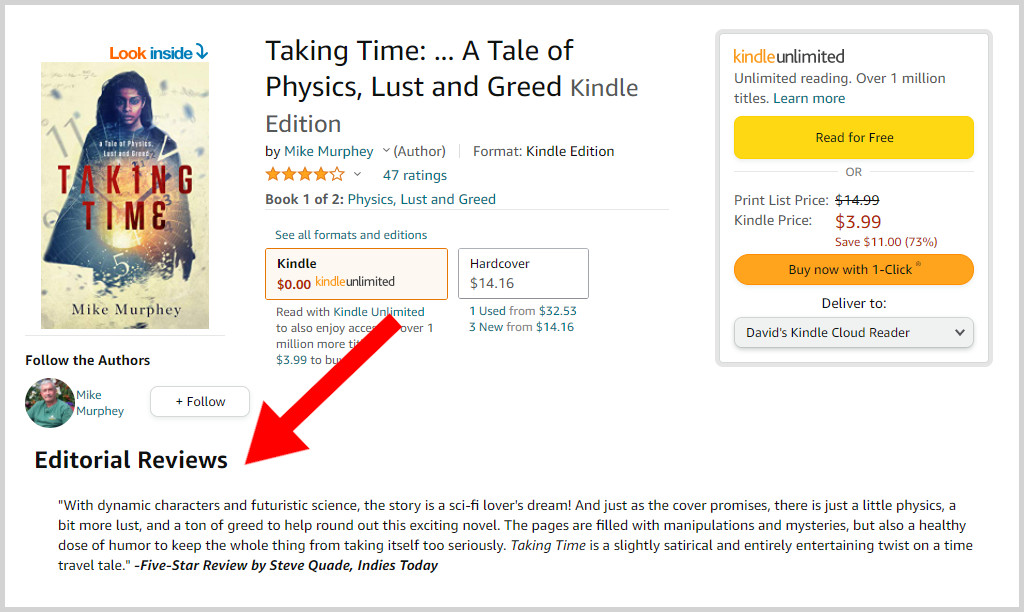Click the Read for Free button
The height and width of the screenshot is (612, 1024).
click(x=853, y=137)
